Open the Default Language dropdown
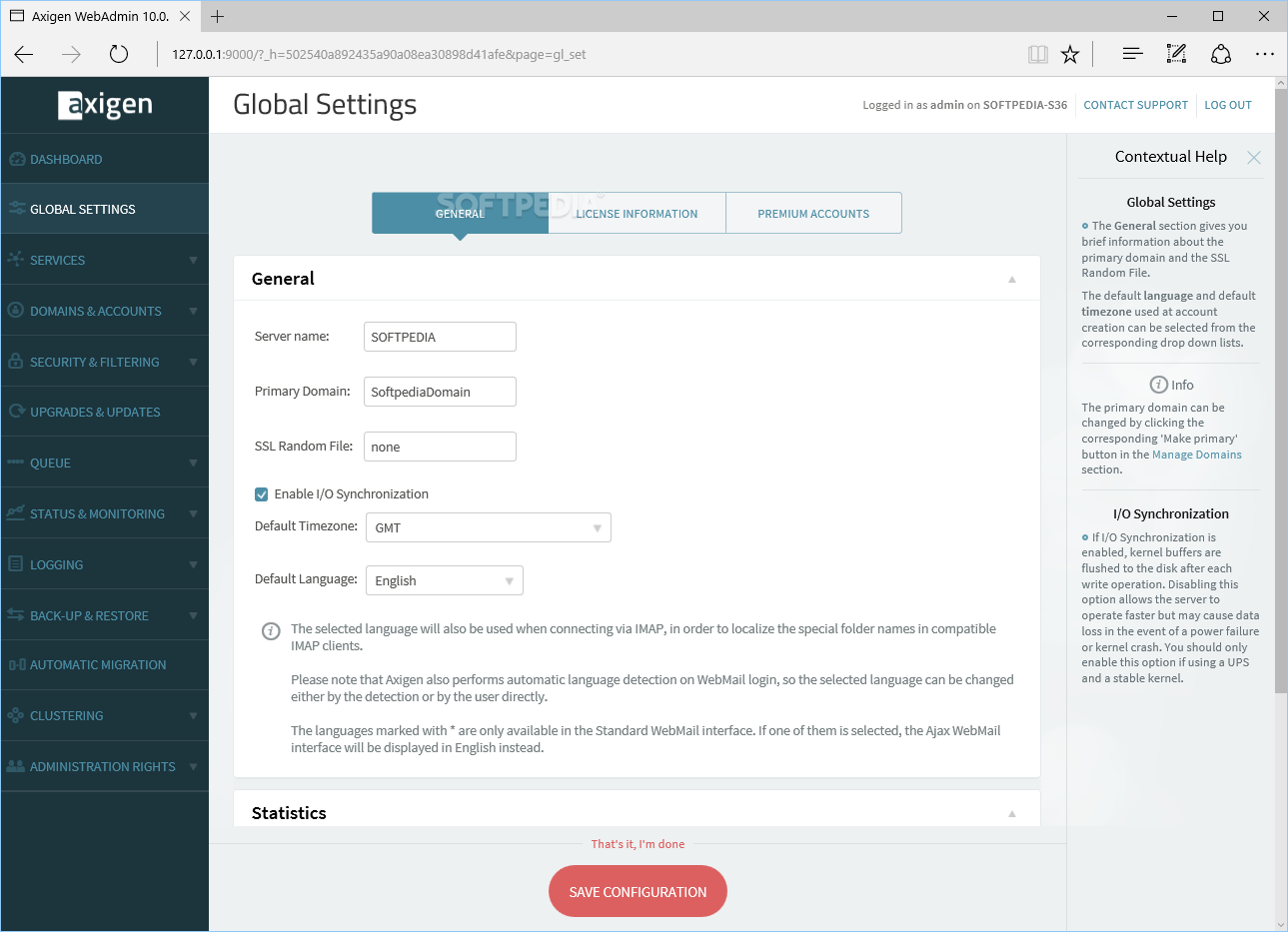The image size is (1288, 932). click(x=445, y=580)
